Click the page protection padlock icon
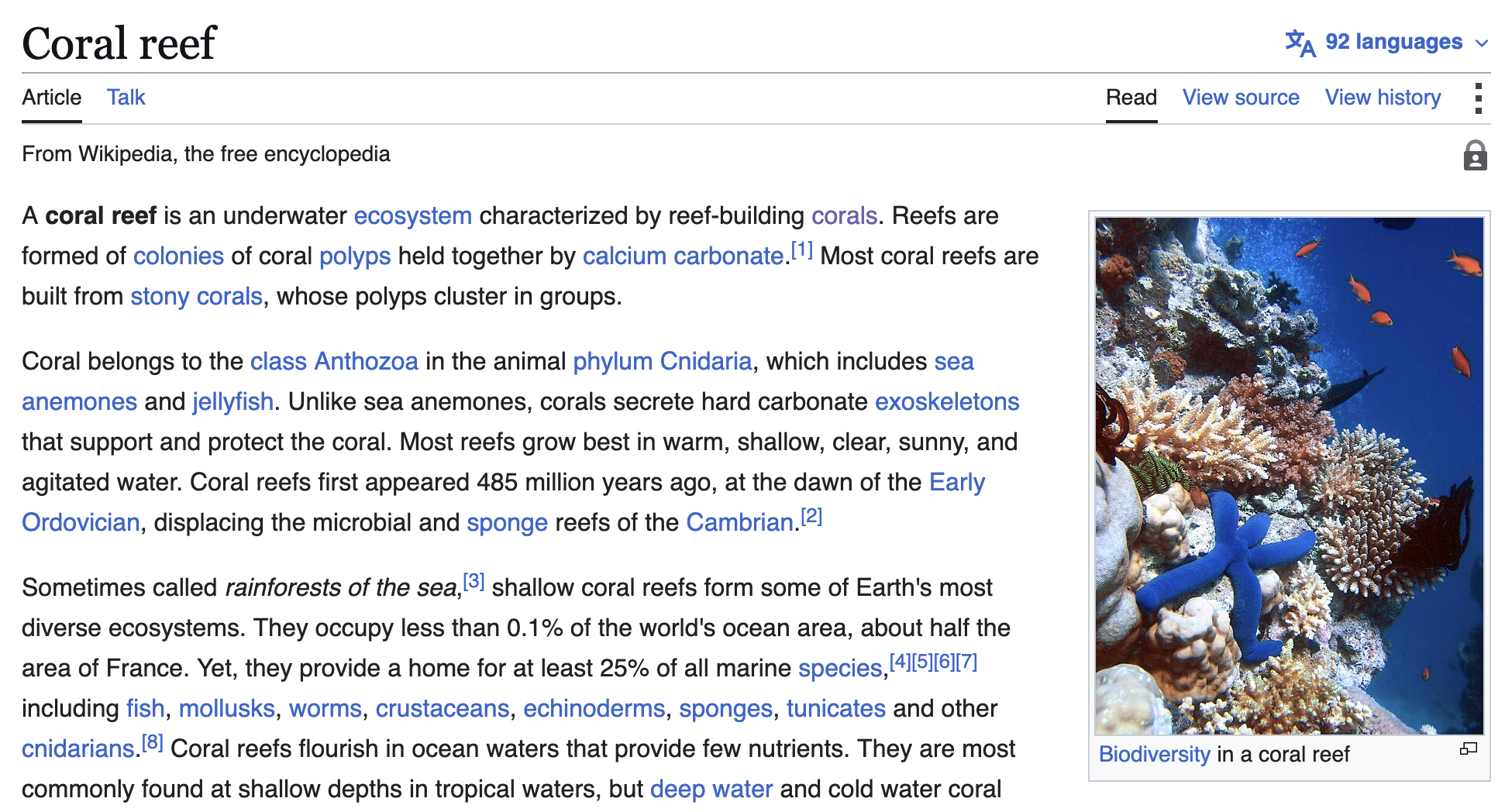The image size is (1505, 812). pos(1475,155)
